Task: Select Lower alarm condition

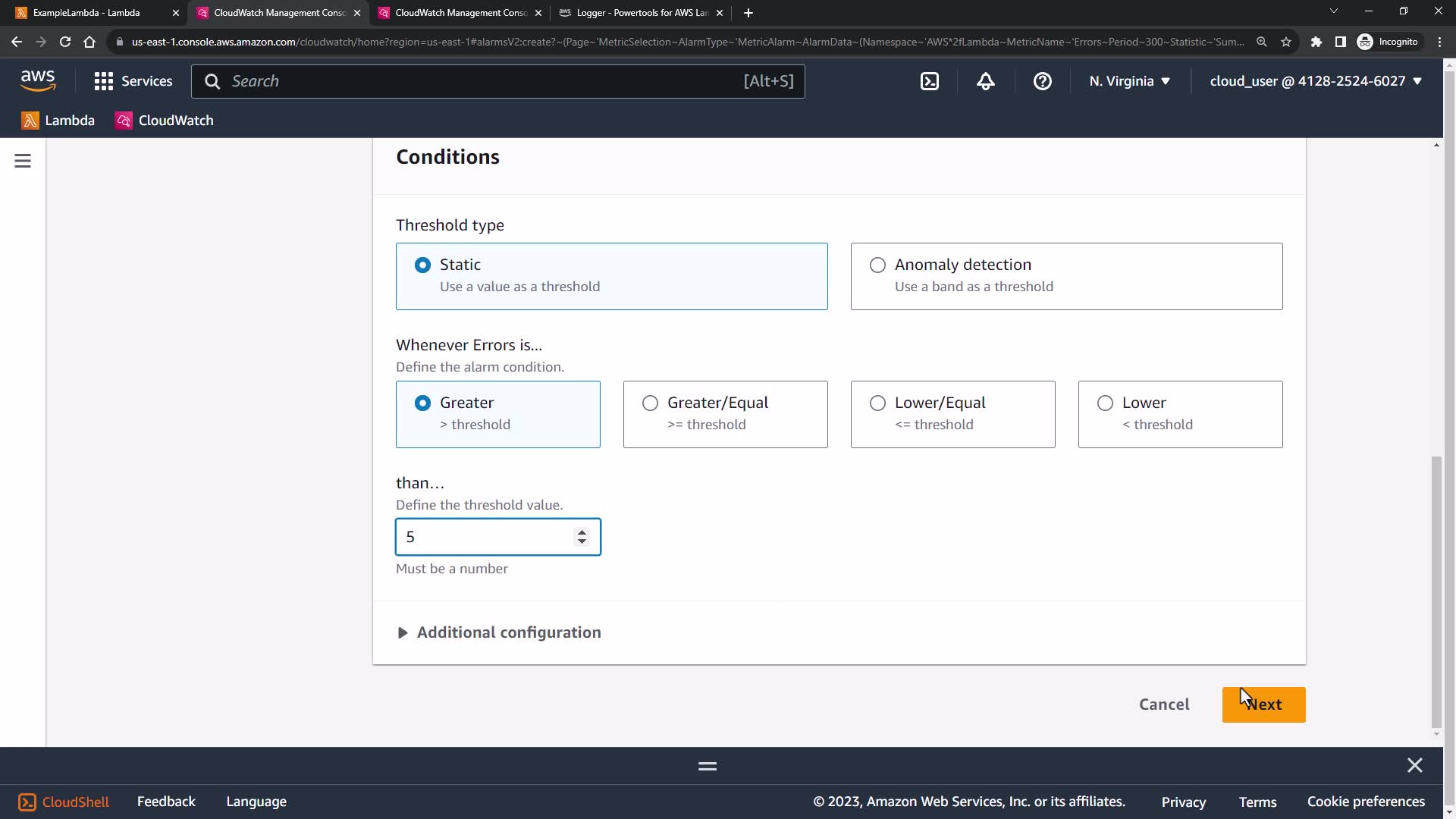Action: 1105,403
